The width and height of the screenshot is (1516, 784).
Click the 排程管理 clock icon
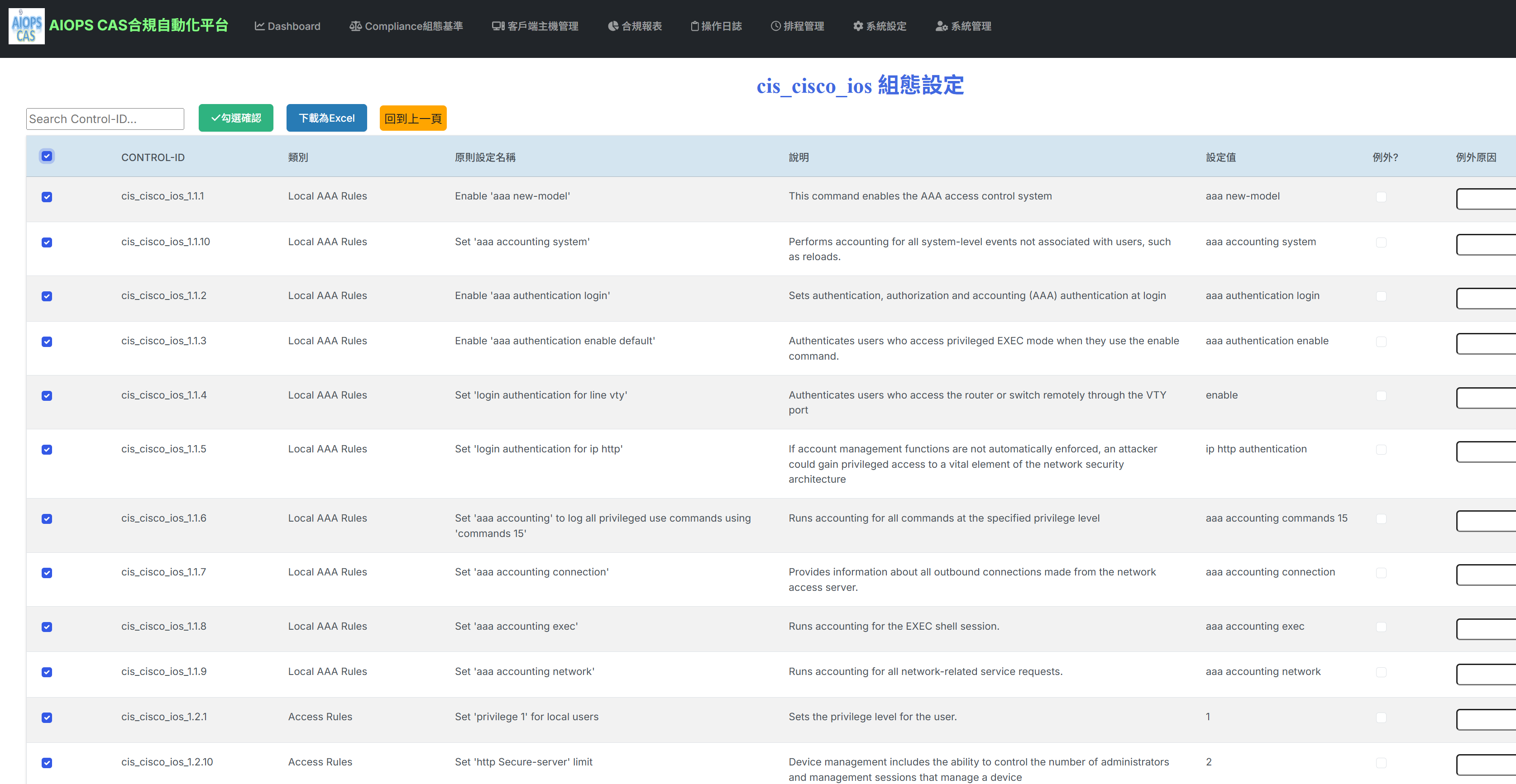776,26
